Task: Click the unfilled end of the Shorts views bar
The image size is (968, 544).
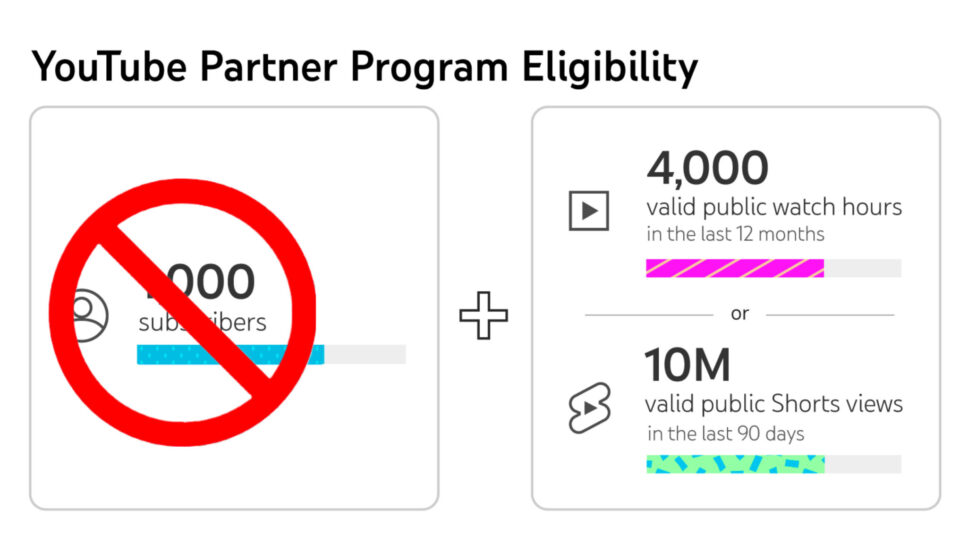Action: [x=862, y=464]
